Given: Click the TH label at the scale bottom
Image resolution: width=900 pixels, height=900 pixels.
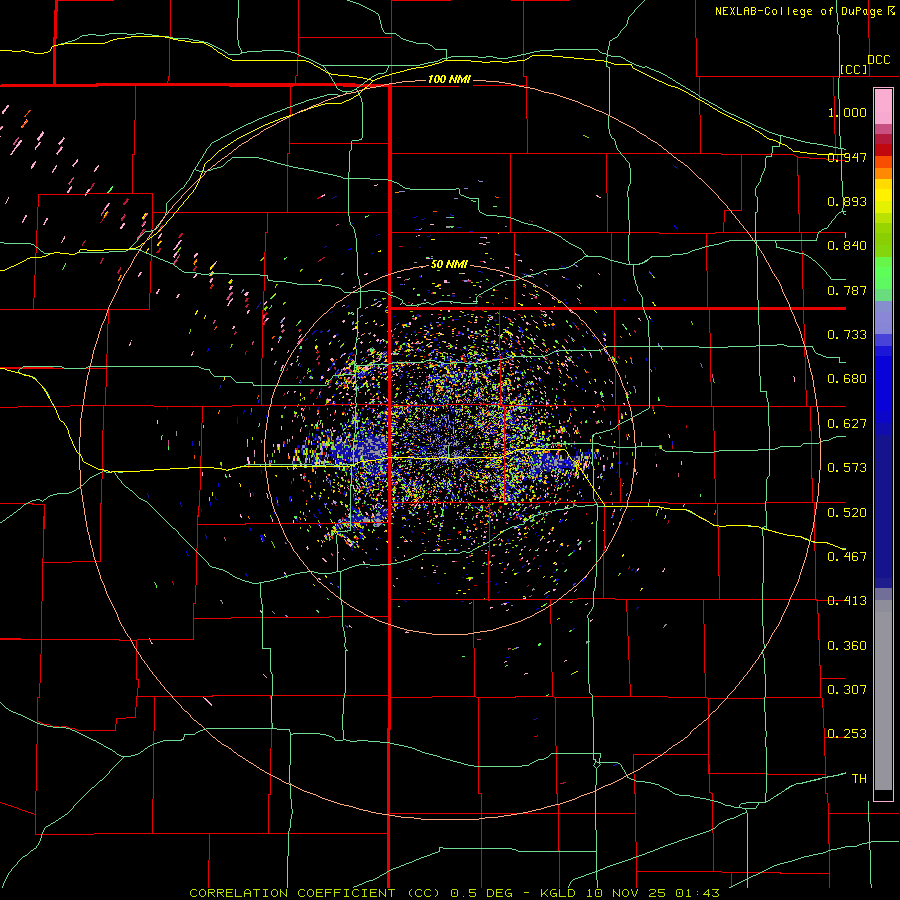Looking at the screenshot, I should click(859, 779).
